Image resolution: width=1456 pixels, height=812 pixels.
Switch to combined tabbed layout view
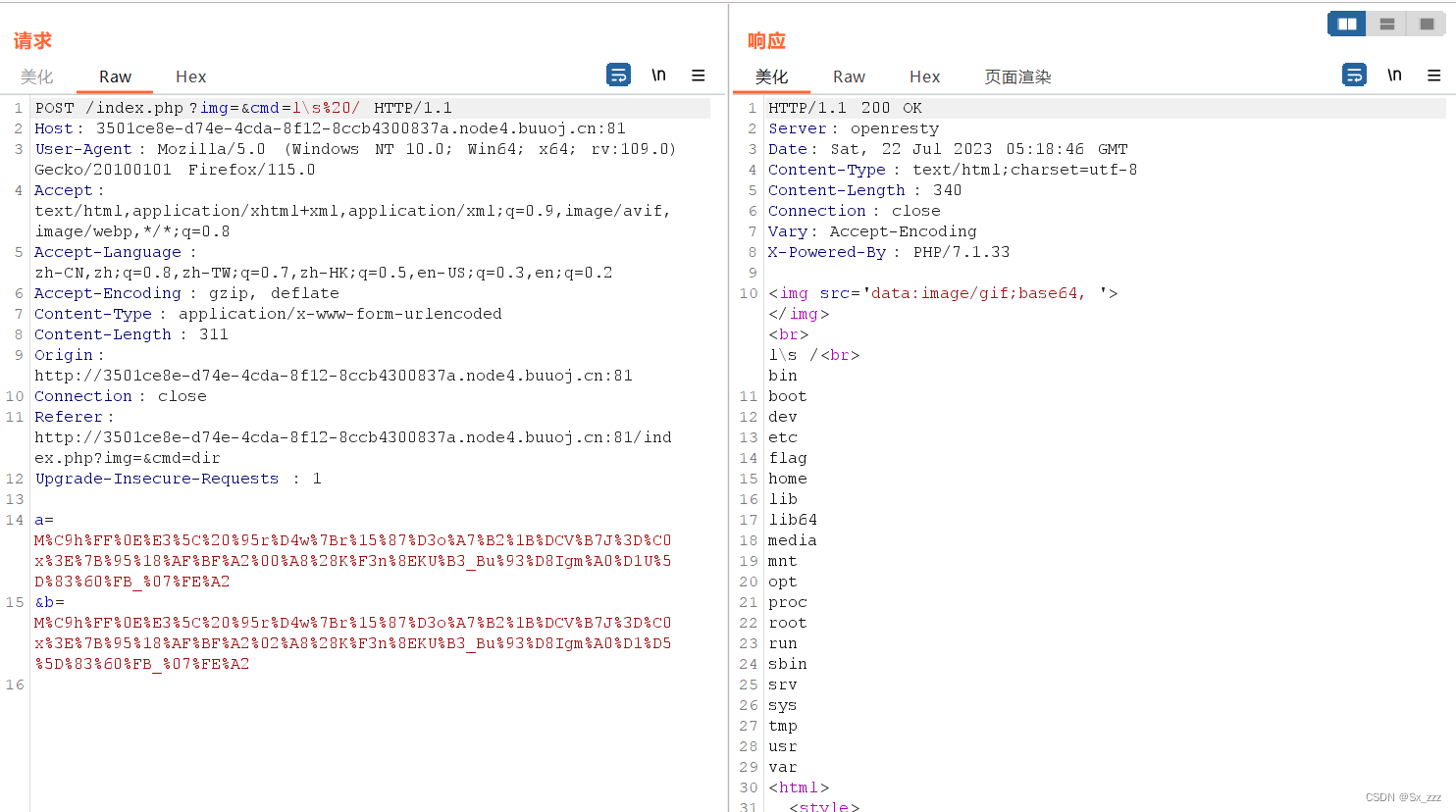pyautogui.click(x=1427, y=24)
